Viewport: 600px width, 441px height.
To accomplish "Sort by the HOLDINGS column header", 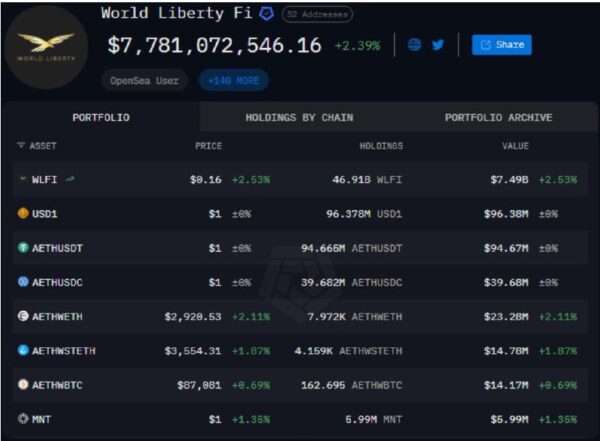I will tap(381, 146).
